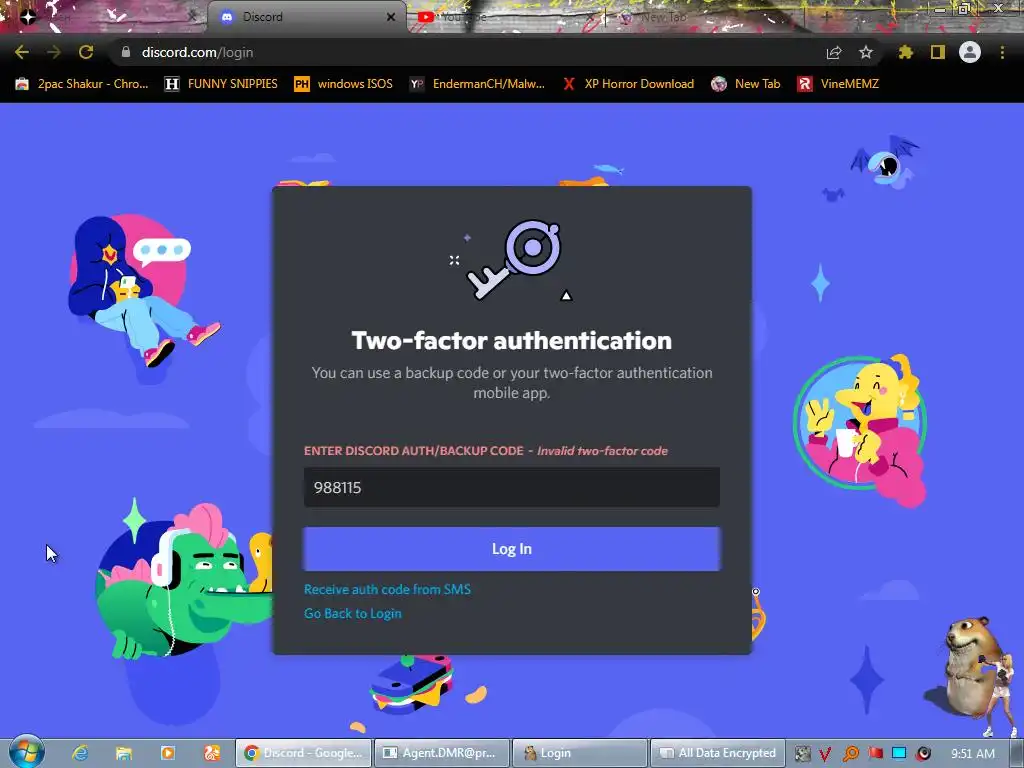Viewport: 1024px width, 768px height.
Task: Click the Invalid two-factor code error text
Action: 602,451
